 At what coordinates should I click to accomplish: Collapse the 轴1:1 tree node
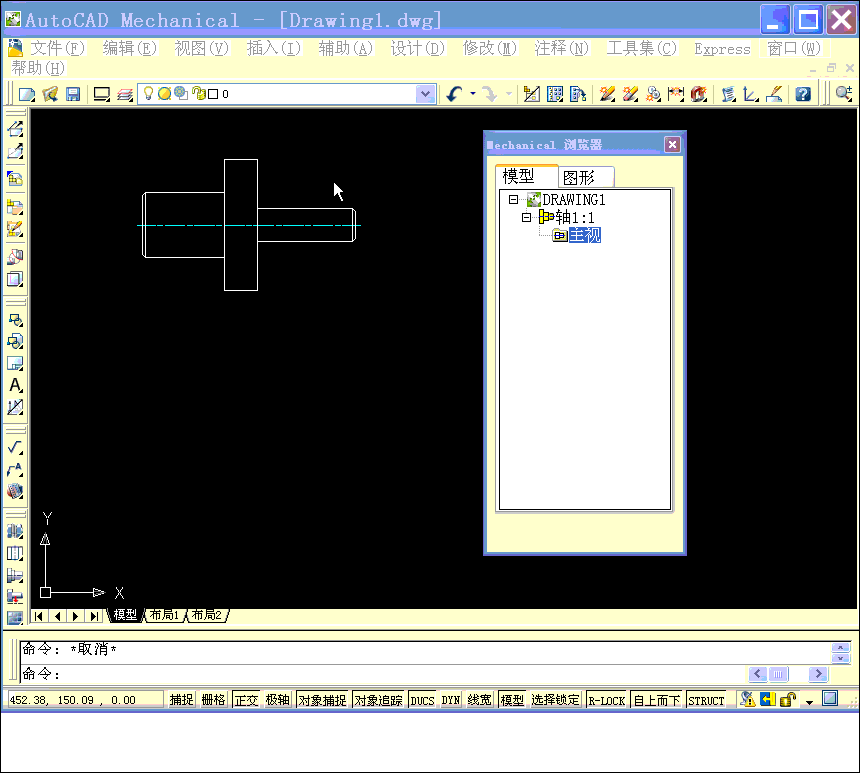pyautogui.click(x=527, y=217)
